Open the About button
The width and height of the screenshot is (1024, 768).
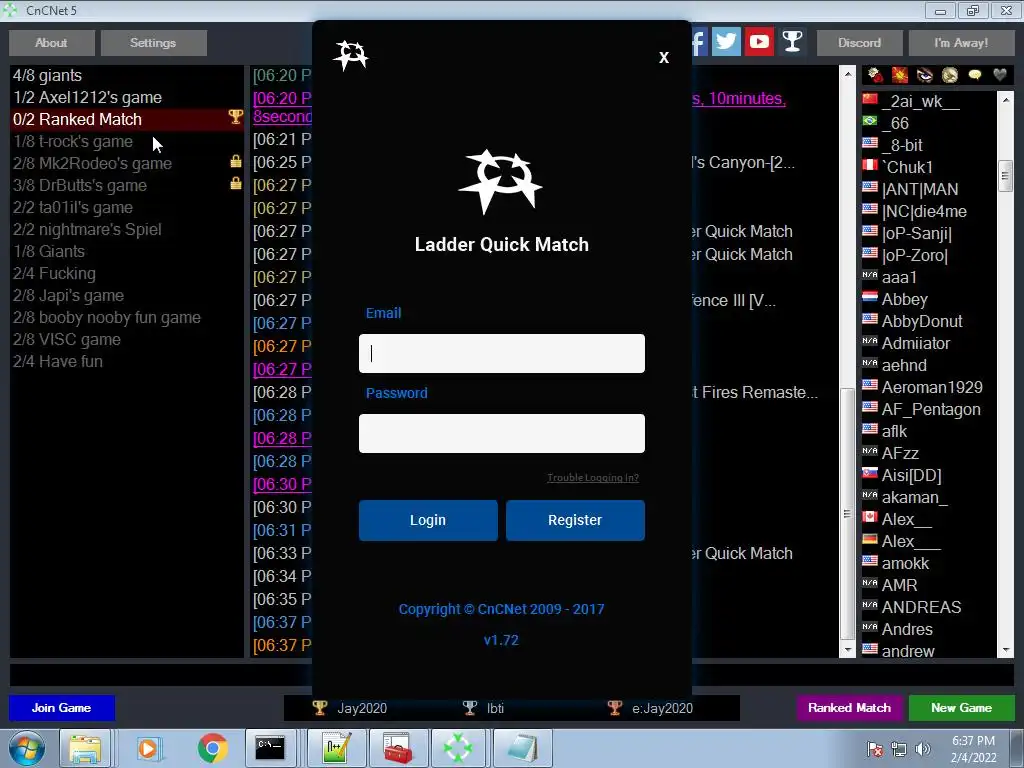(x=52, y=43)
